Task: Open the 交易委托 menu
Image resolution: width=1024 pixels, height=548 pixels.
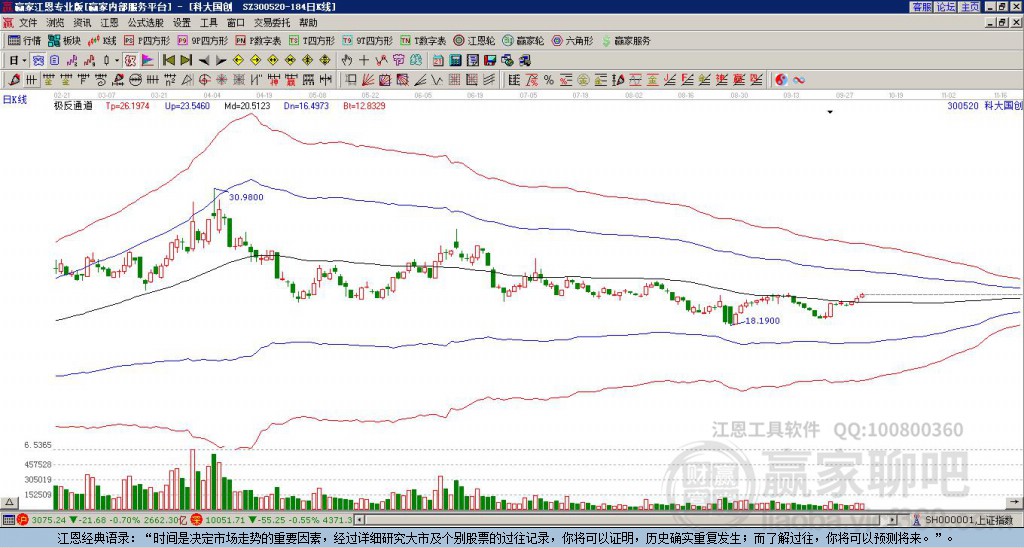Action: [x=272, y=23]
